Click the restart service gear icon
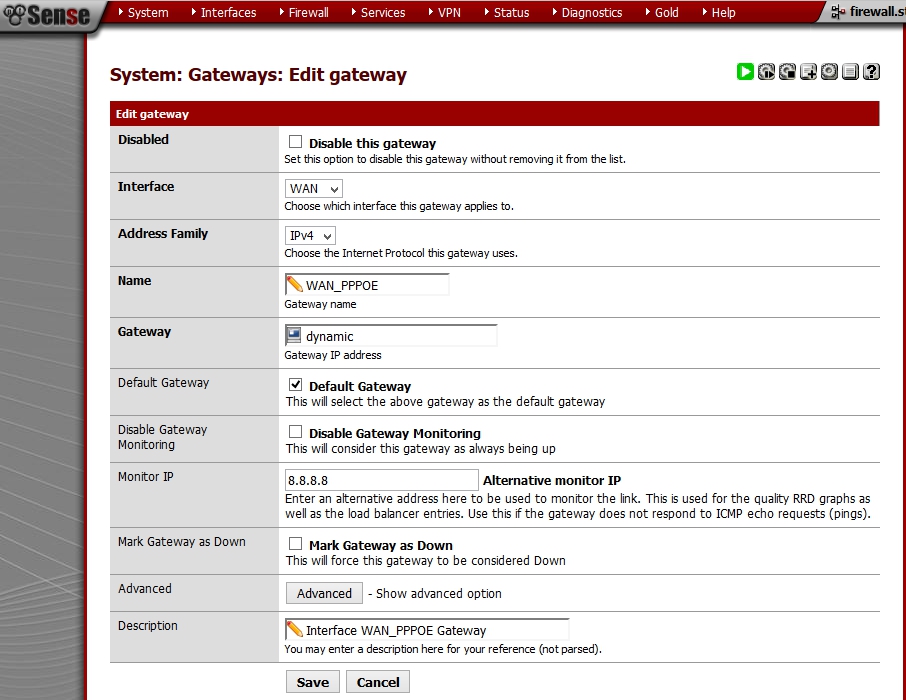 (x=766, y=71)
